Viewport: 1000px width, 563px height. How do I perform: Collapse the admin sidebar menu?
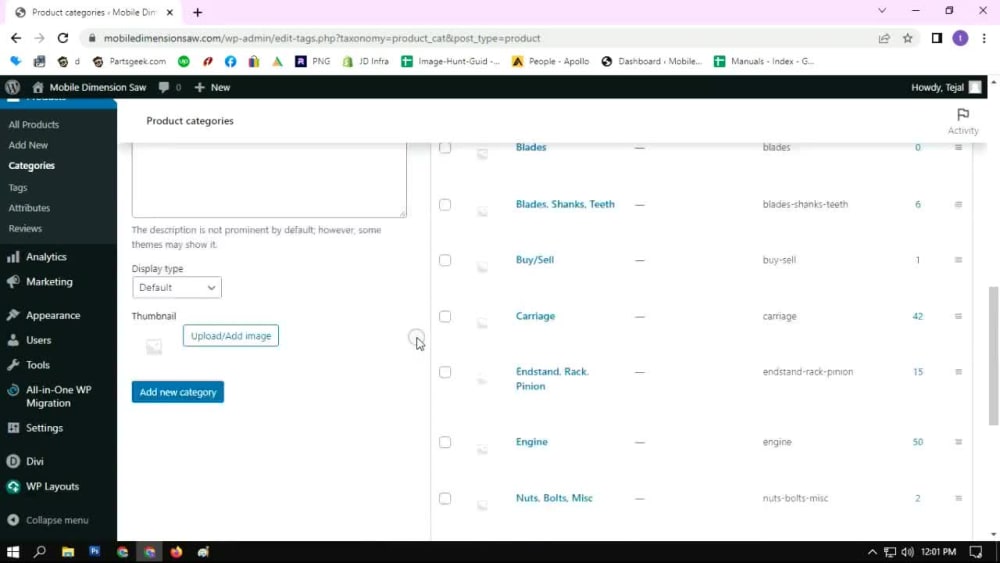tap(57, 520)
